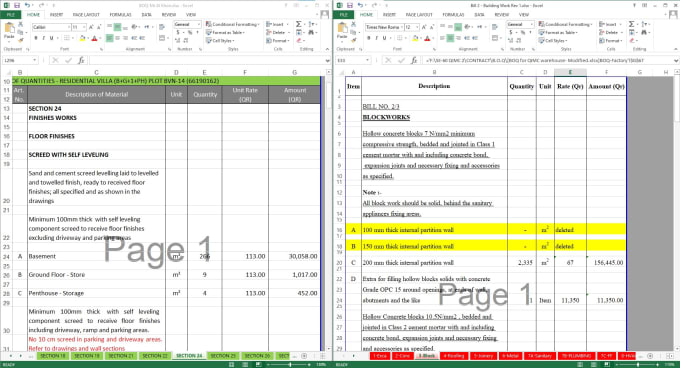The height and width of the screenshot is (368, 680).
Task: Open FORMULAS tab in left window
Action: [x=120, y=15]
